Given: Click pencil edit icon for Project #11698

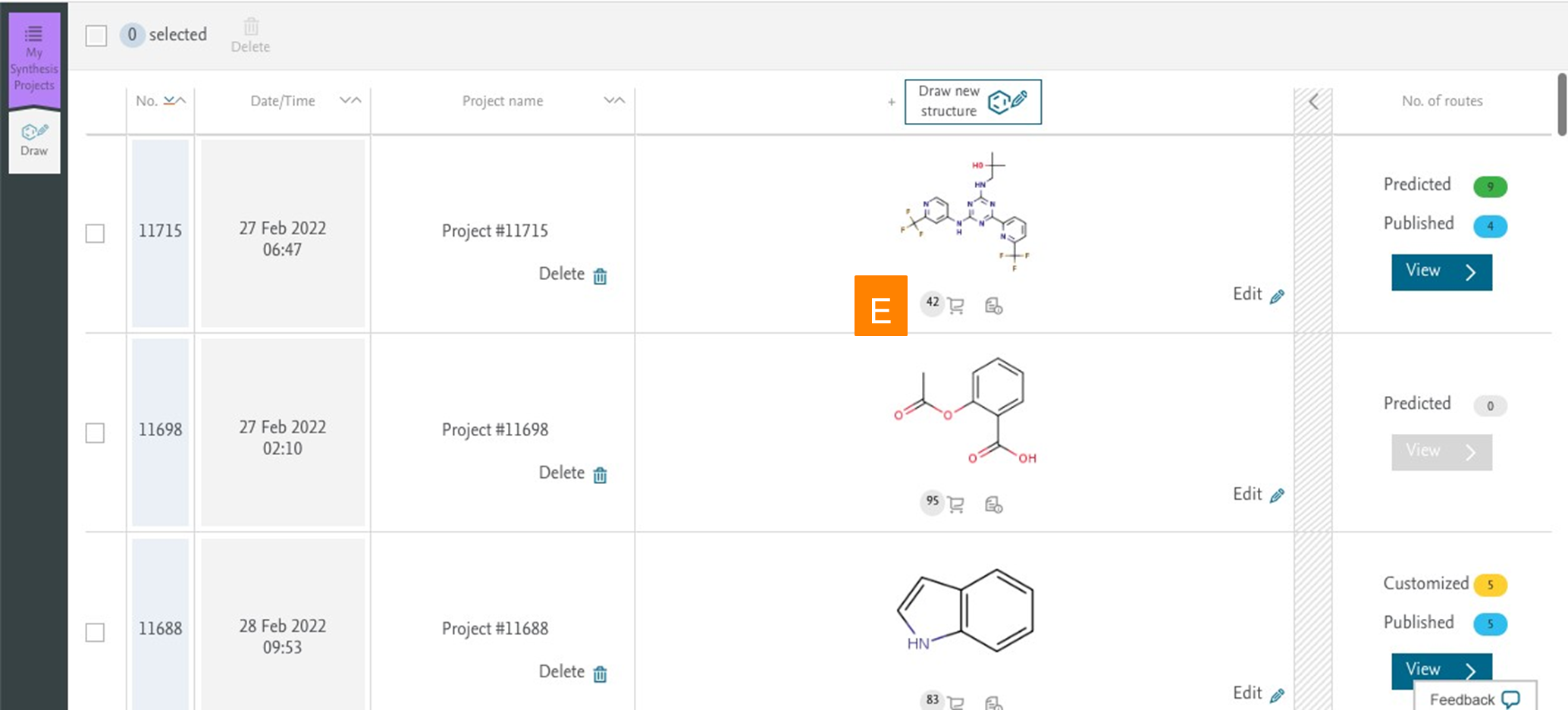Looking at the screenshot, I should coord(1277,495).
